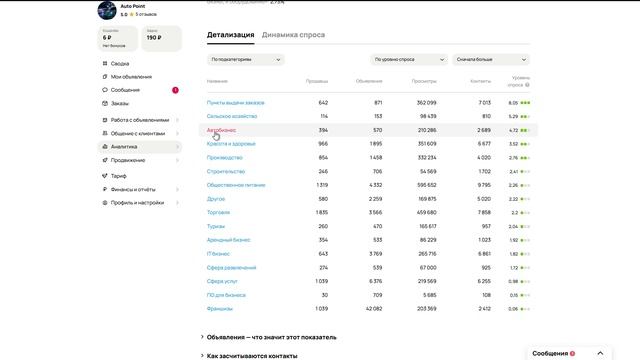Open the Красота и здоровье category link
The height and width of the screenshot is (360, 640).
coord(231,144)
